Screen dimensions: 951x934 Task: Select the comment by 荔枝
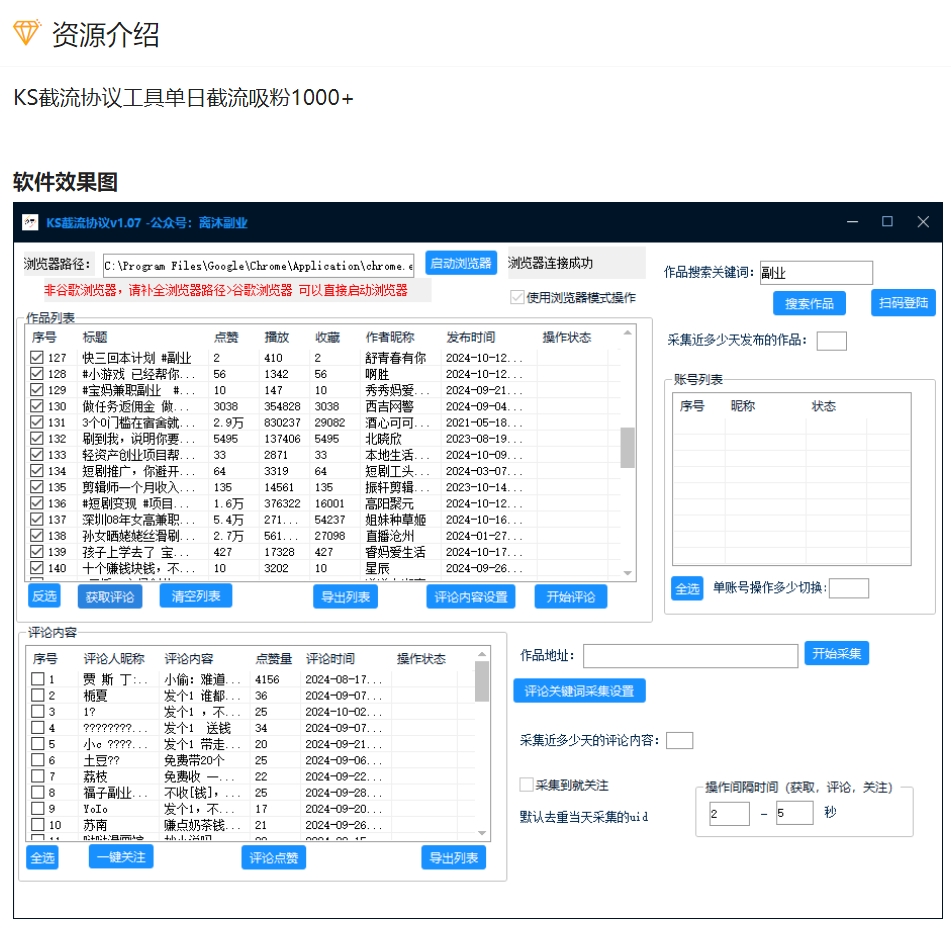tap(95, 776)
